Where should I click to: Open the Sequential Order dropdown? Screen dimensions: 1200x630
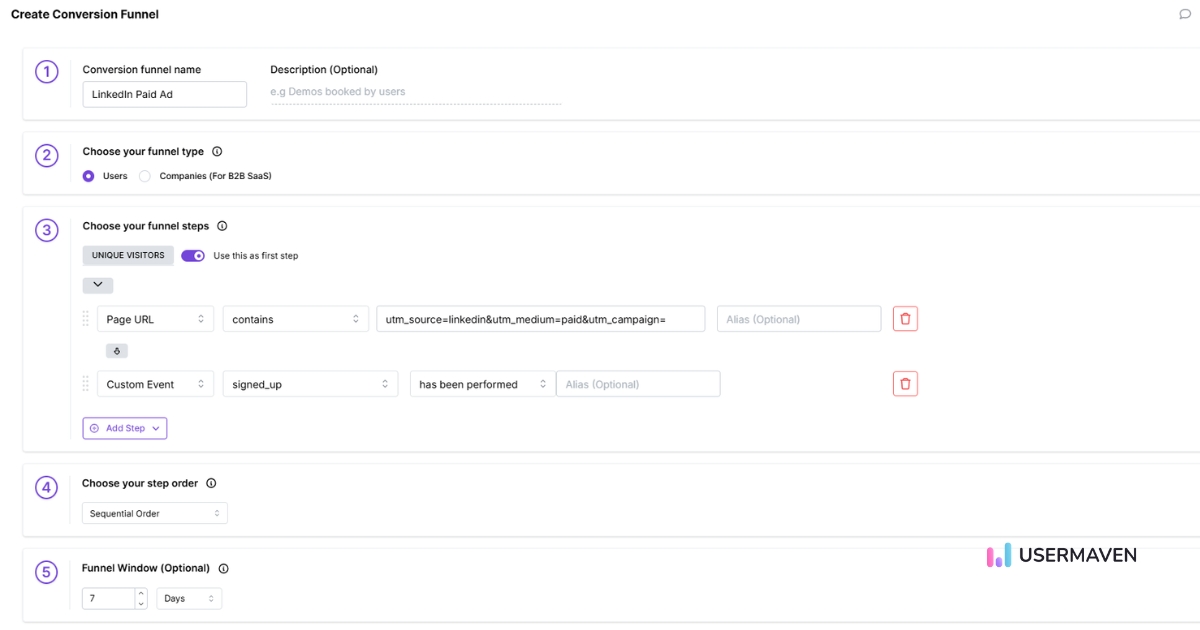coord(155,513)
